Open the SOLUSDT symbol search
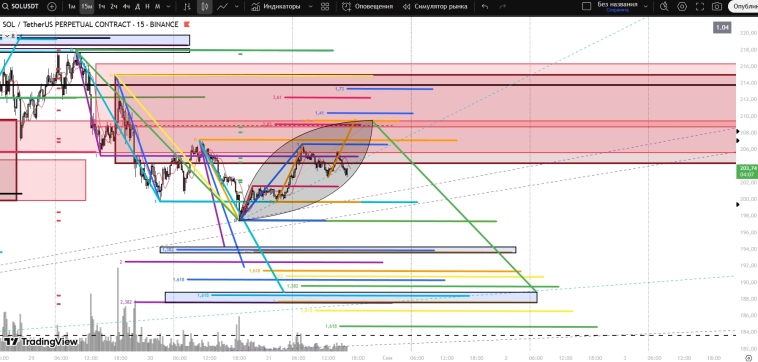Screen dimensions: 758x362 tap(21, 6)
